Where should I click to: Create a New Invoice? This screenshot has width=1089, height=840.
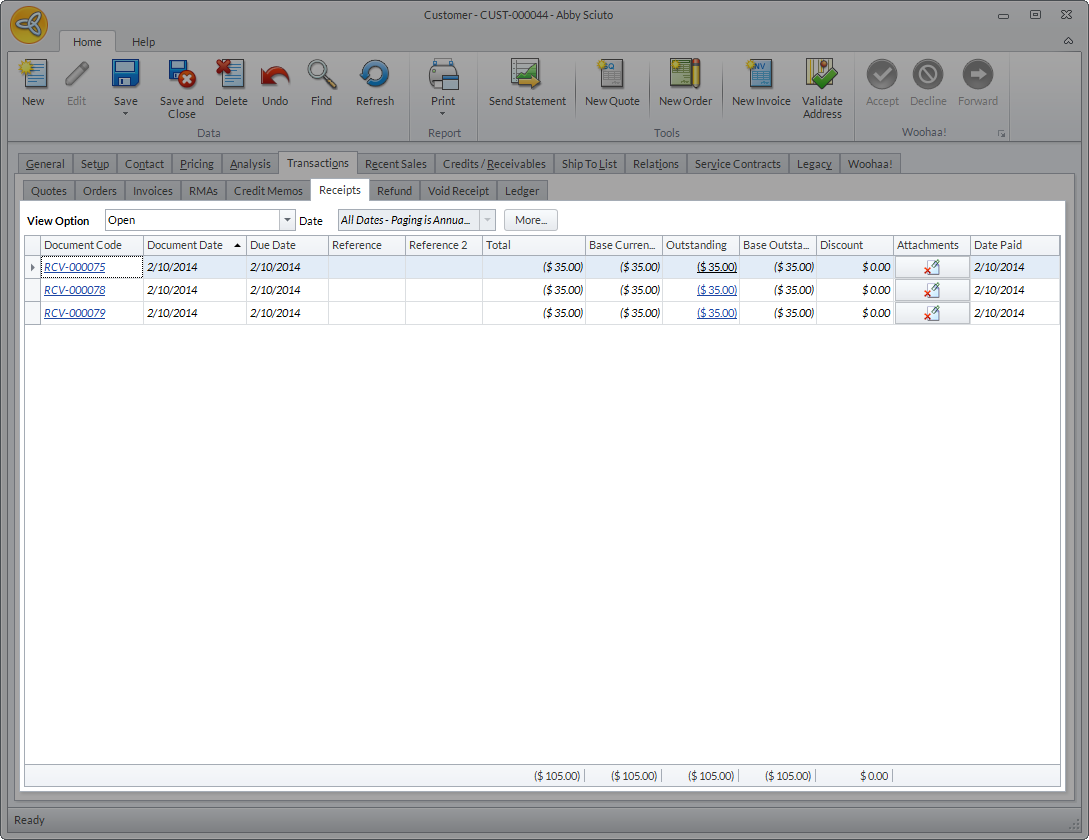[x=761, y=76]
